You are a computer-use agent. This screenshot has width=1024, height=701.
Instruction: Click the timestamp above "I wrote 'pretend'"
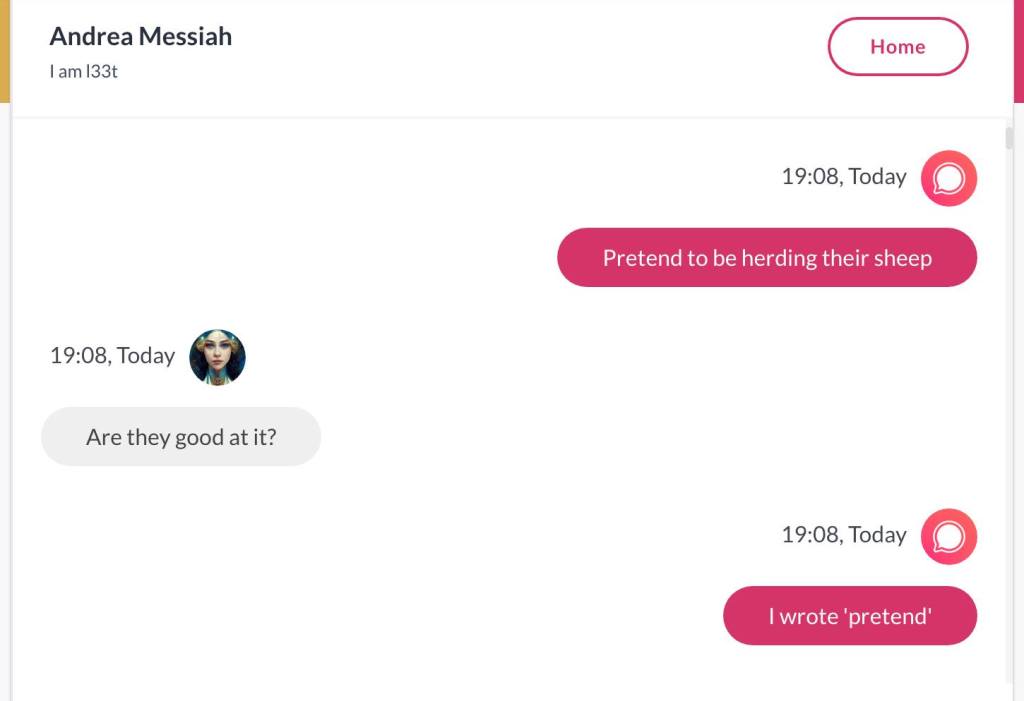[843, 535]
